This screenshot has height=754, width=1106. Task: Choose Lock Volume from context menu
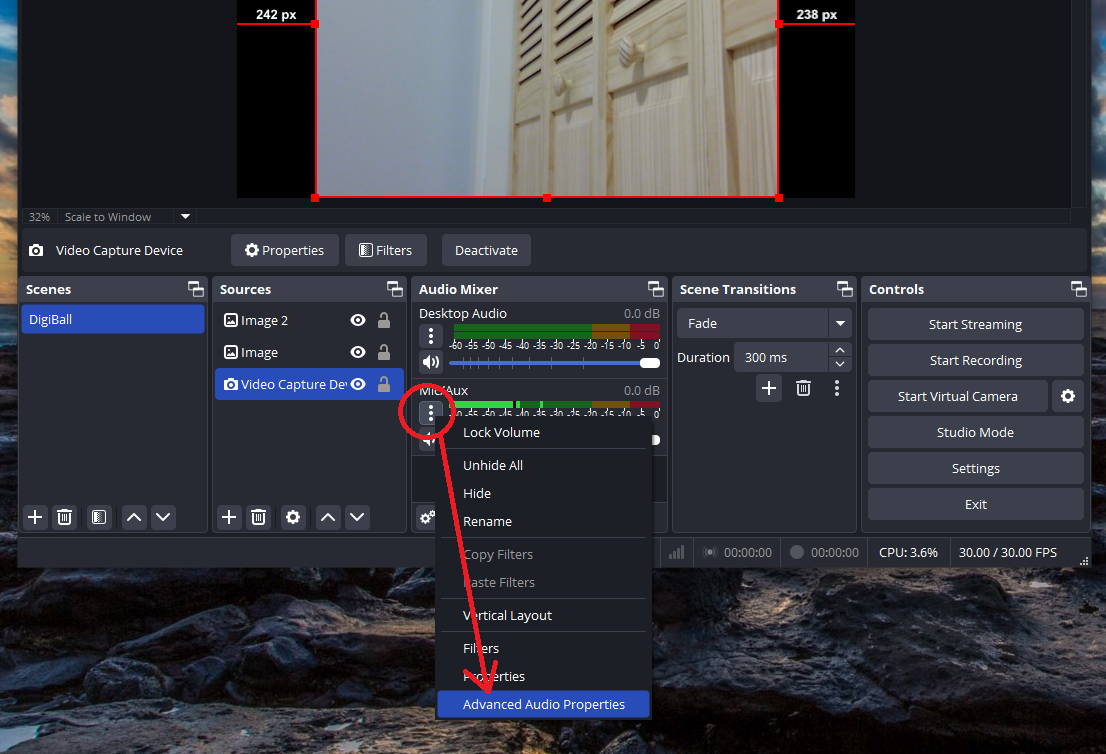501,433
